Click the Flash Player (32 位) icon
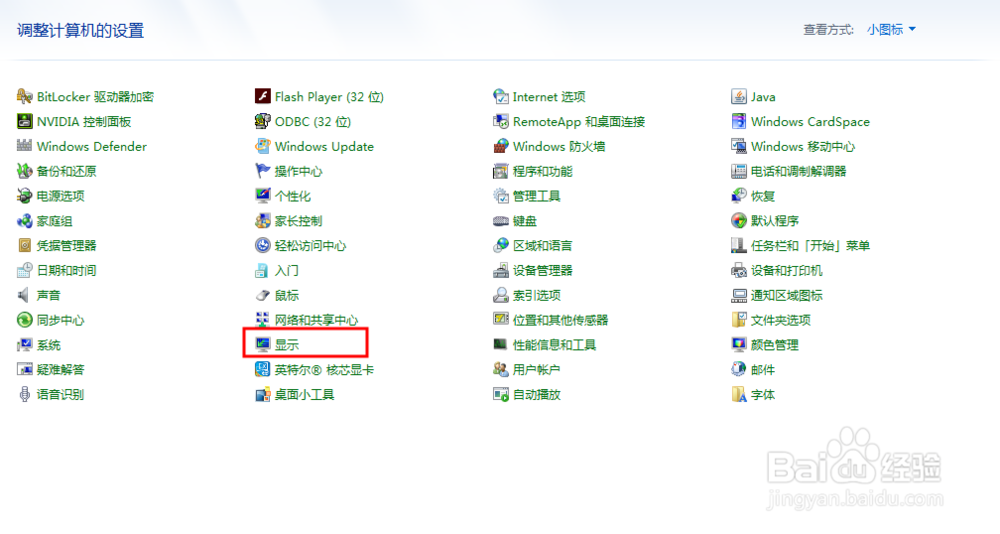Viewport: 1000px width, 534px height. click(x=262, y=96)
